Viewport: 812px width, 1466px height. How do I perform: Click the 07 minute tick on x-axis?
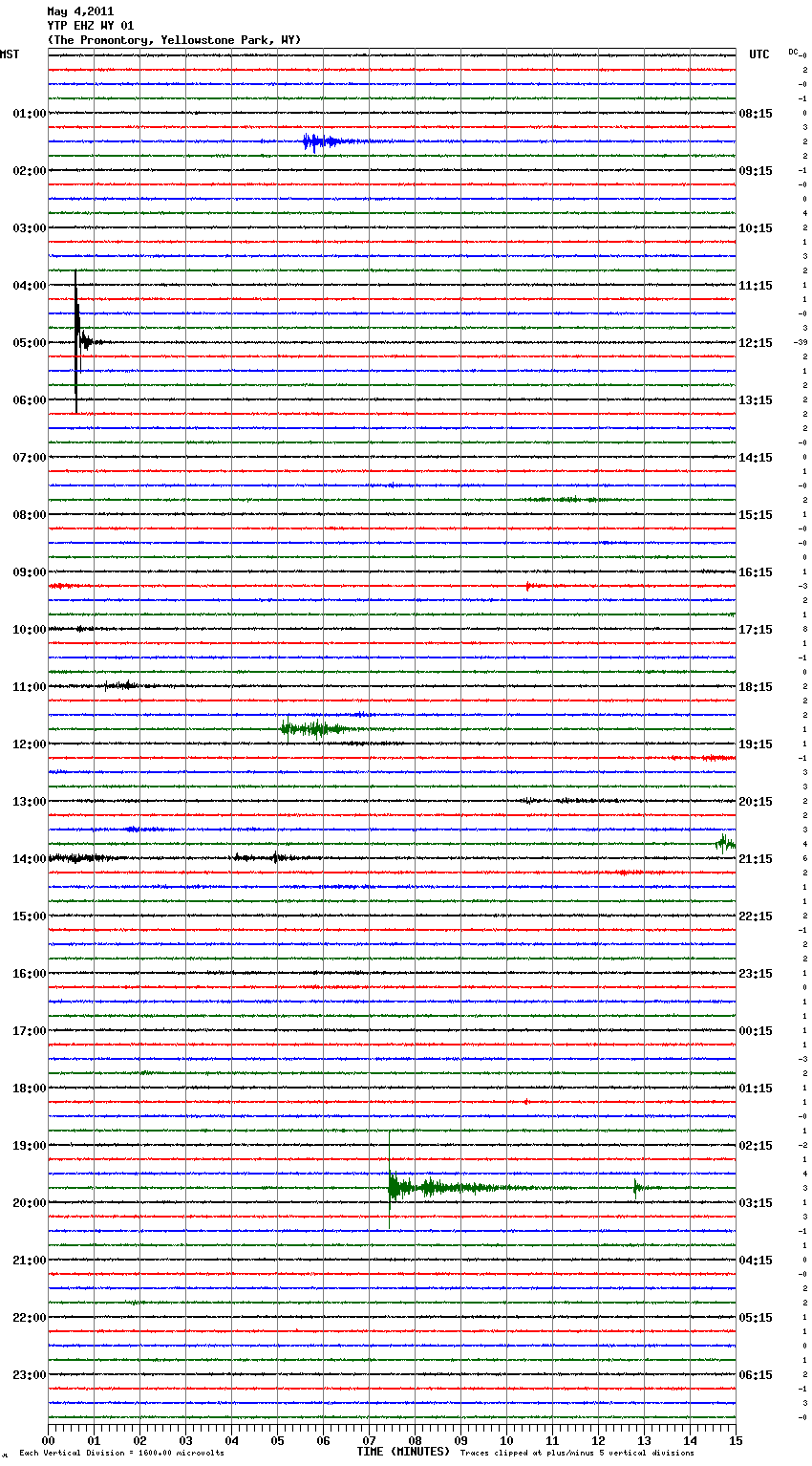coord(369,1440)
